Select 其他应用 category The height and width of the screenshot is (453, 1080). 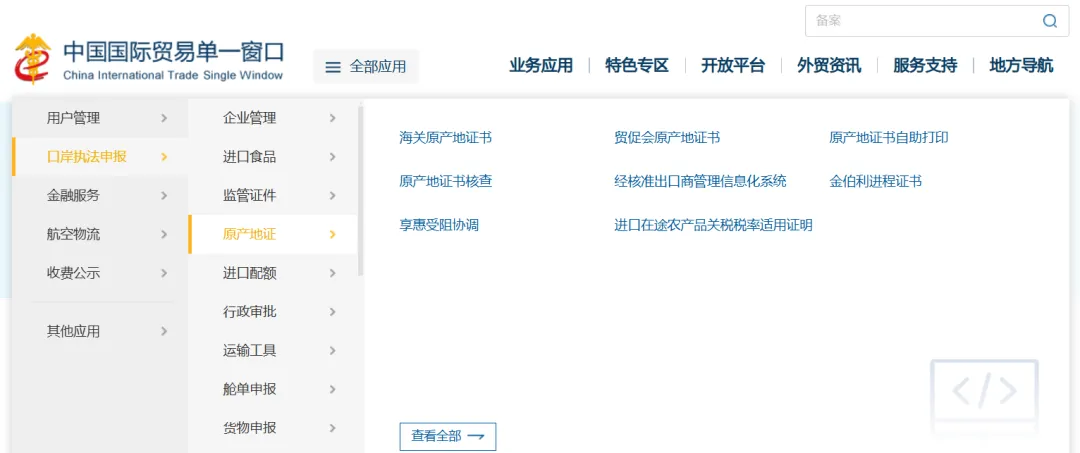coord(100,331)
